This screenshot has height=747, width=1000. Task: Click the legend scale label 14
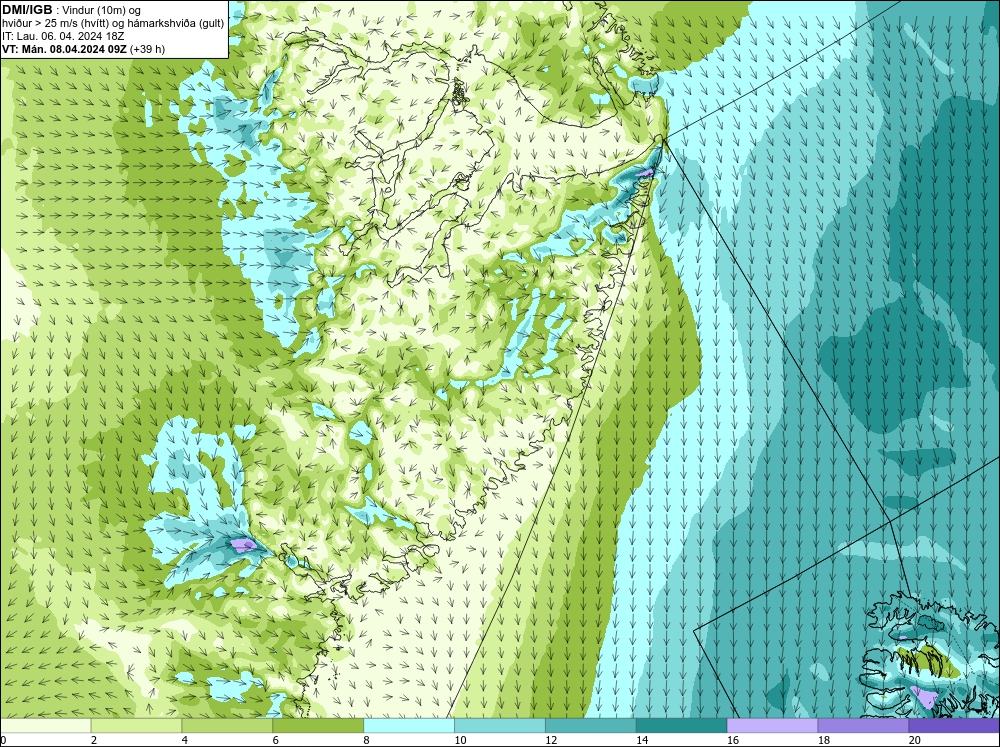pos(642,740)
